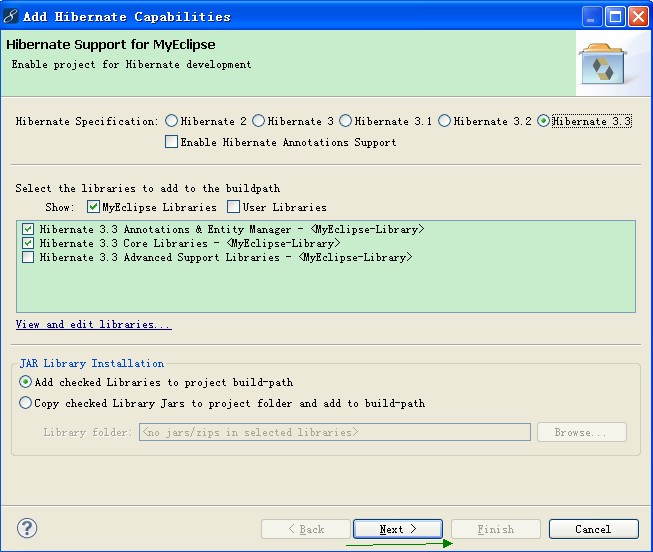Choose Copy checked Library Jars to project folder
The width and height of the screenshot is (653, 552).
tap(25, 403)
